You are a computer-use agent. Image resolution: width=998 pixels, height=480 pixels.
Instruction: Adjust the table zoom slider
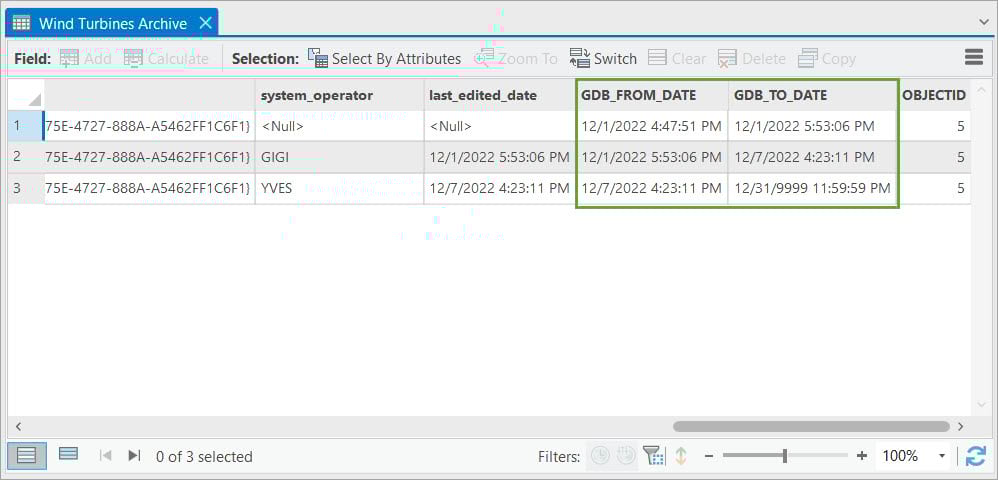(x=785, y=456)
